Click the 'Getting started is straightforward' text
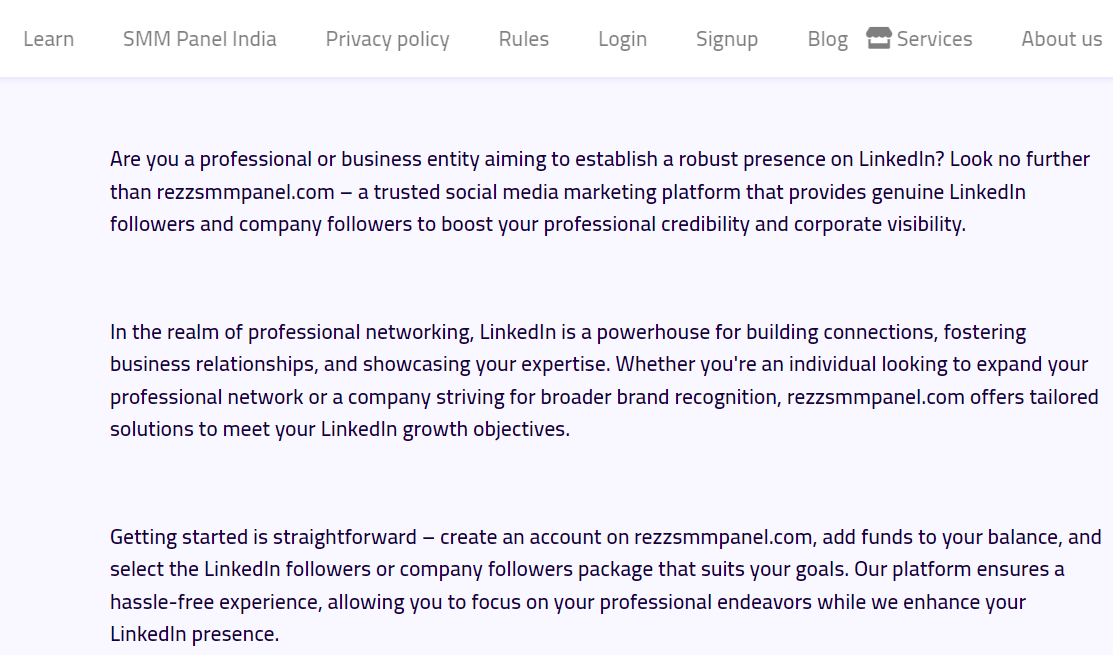This screenshot has width=1113, height=655. 263,537
